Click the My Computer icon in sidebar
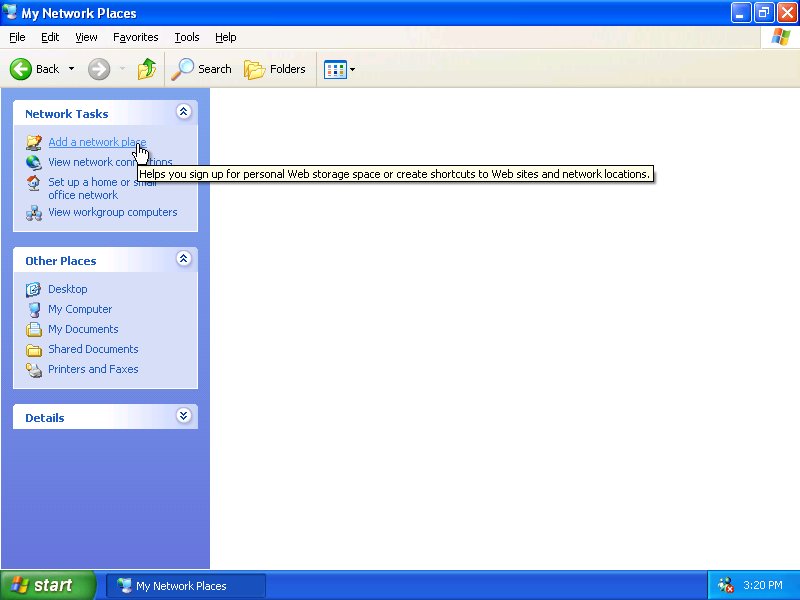 click(34, 309)
